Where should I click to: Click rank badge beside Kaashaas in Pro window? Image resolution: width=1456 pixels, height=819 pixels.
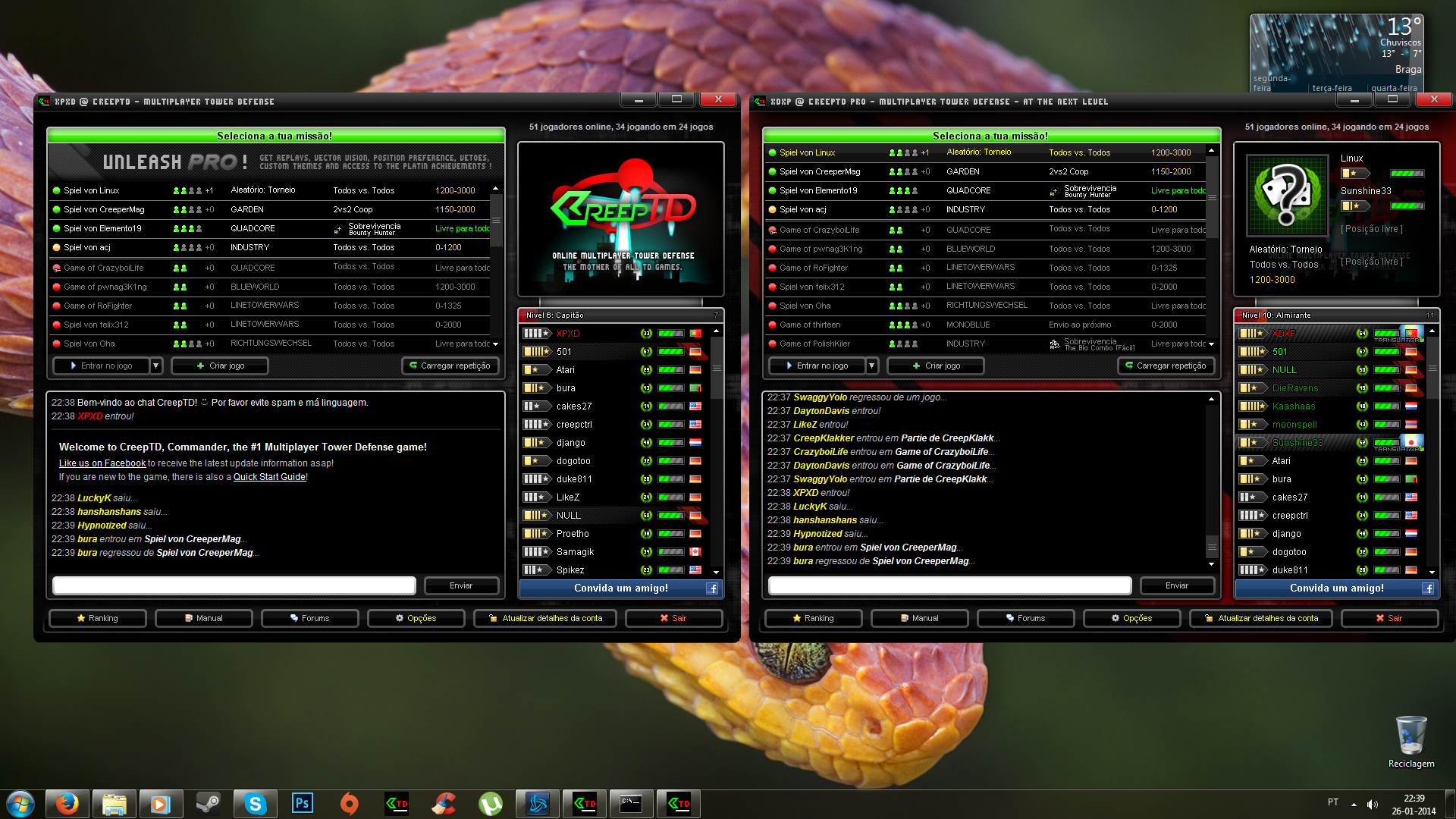click(1252, 406)
